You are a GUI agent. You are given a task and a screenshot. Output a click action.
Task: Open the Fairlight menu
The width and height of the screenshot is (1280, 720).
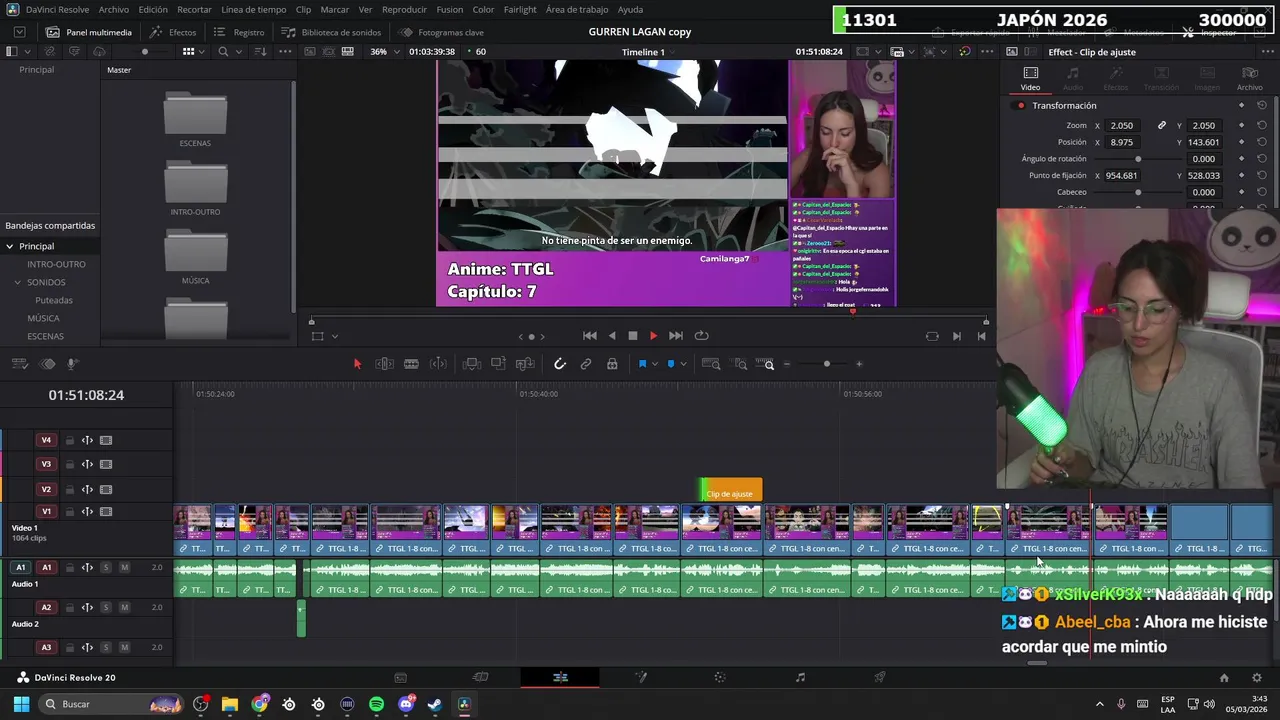(x=520, y=9)
